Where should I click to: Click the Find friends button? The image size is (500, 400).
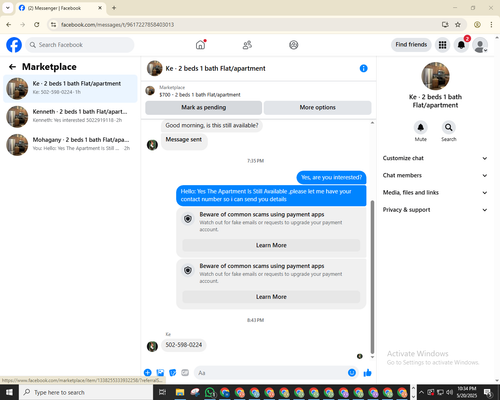click(411, 45)
